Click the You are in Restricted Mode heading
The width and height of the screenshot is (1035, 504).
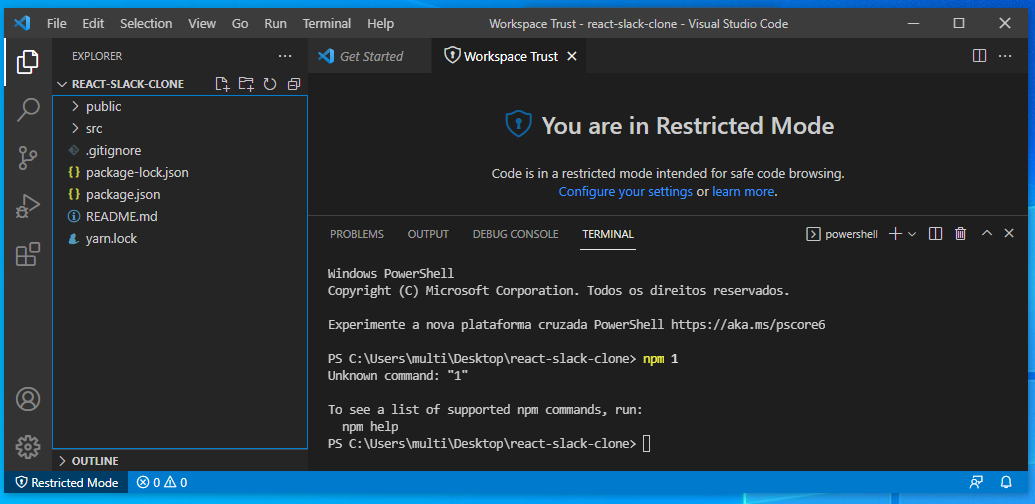coord(688,125)
